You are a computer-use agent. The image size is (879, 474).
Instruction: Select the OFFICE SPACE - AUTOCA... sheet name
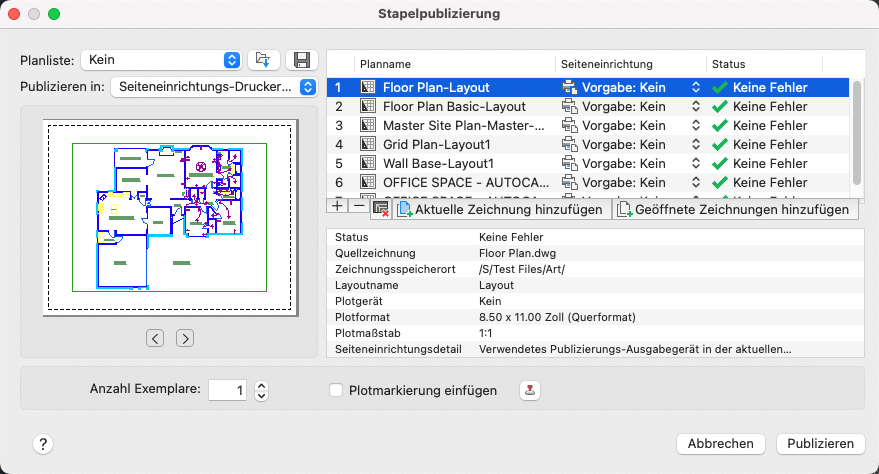point(466,183)
